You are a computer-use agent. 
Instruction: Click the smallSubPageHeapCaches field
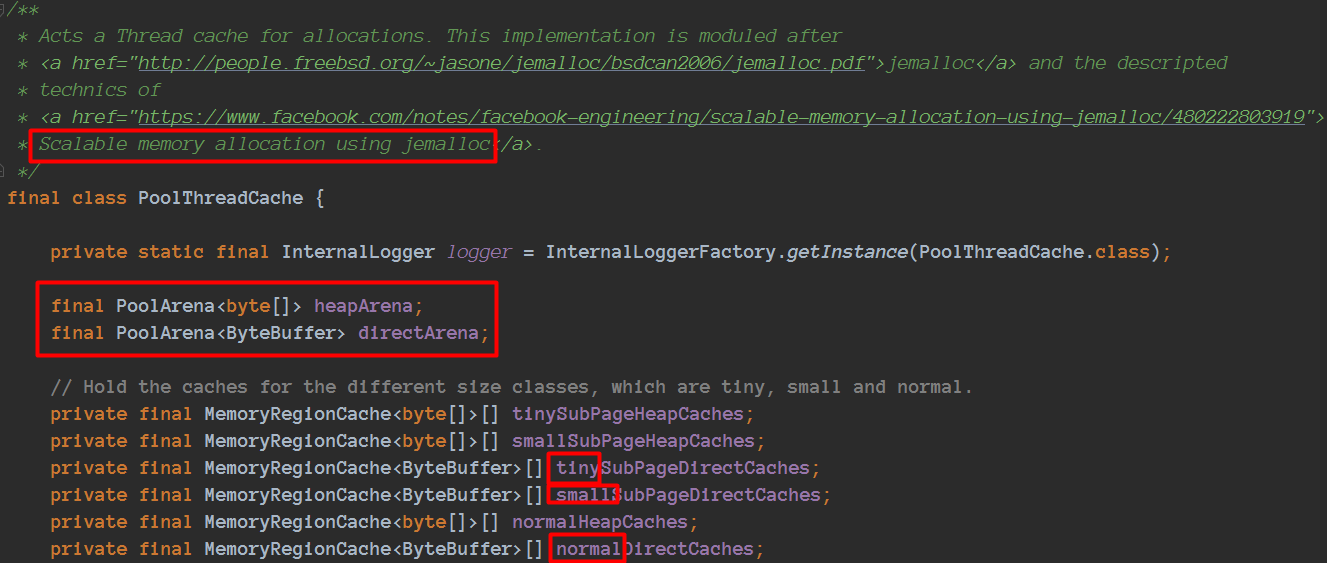(633, 441)
